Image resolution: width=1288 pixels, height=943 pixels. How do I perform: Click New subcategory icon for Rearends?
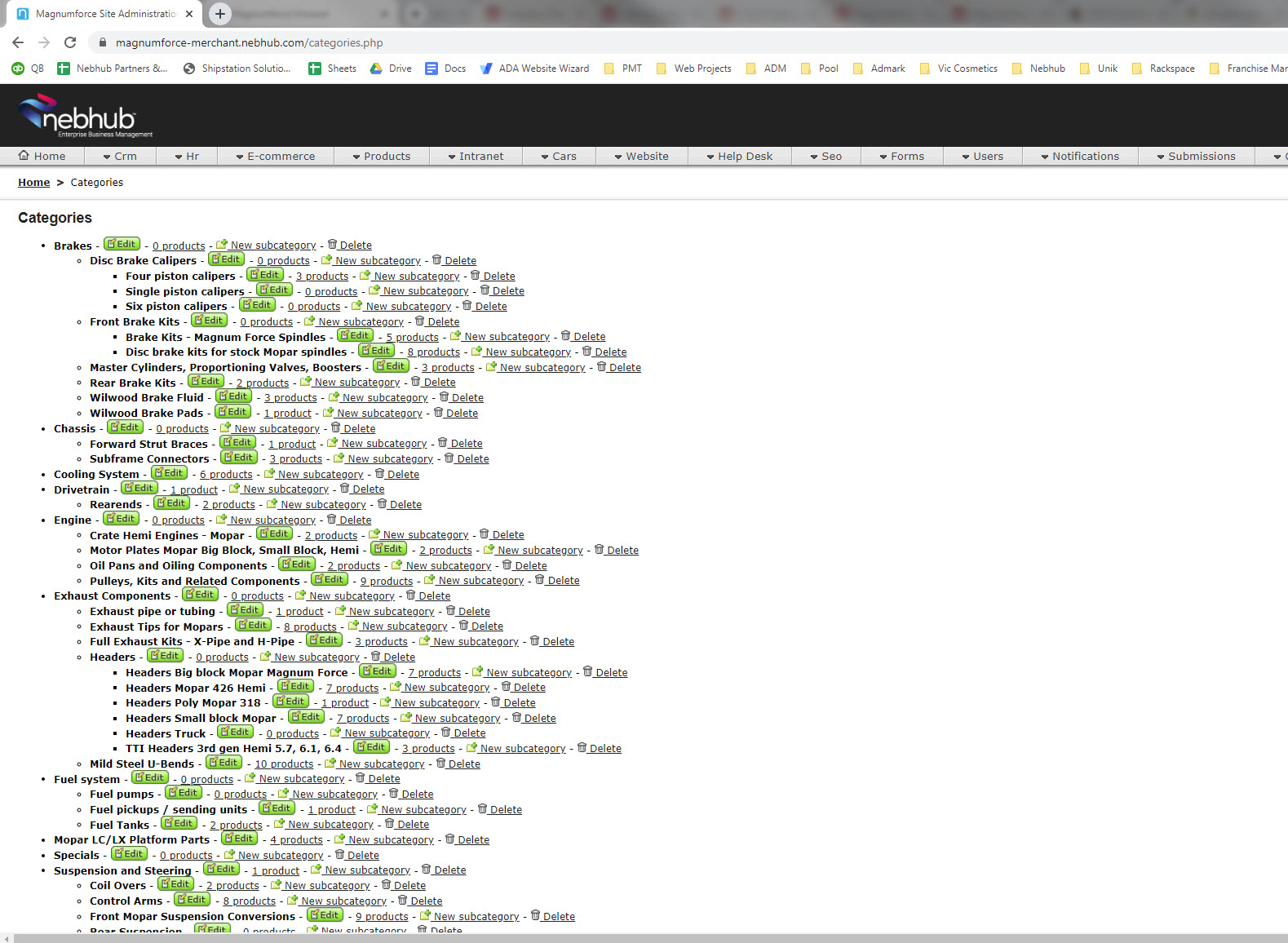tap(272, 504)
